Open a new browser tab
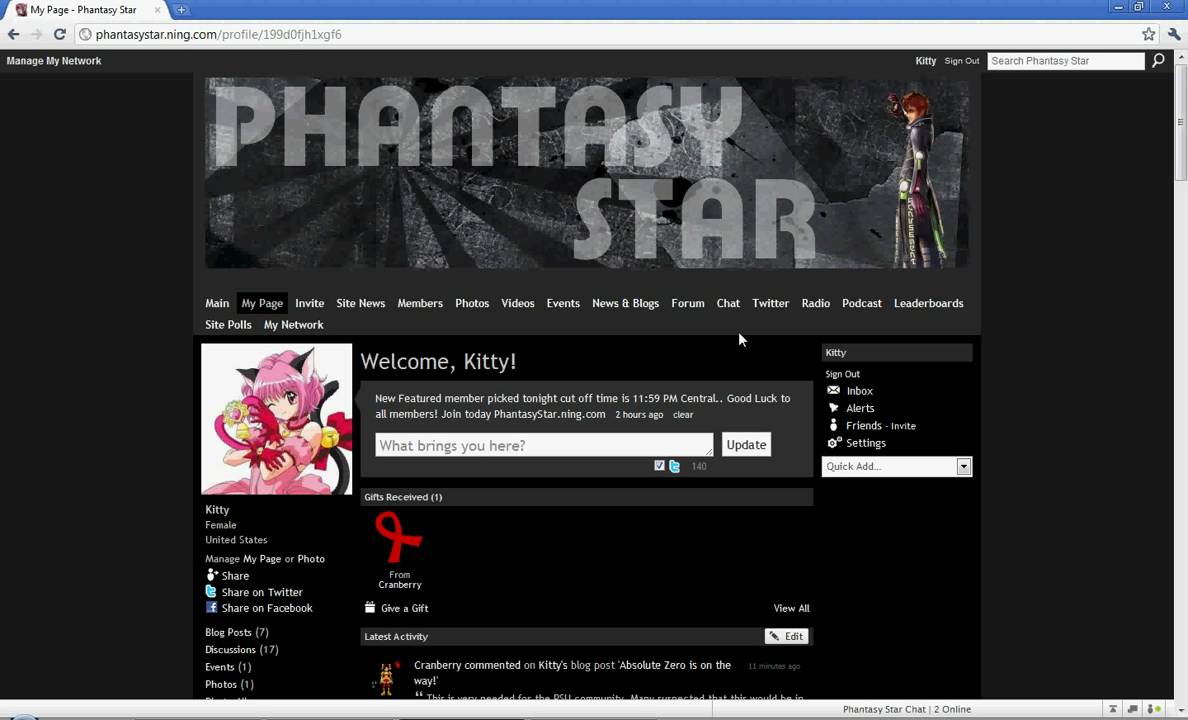1188x720 pixels. 181,10
